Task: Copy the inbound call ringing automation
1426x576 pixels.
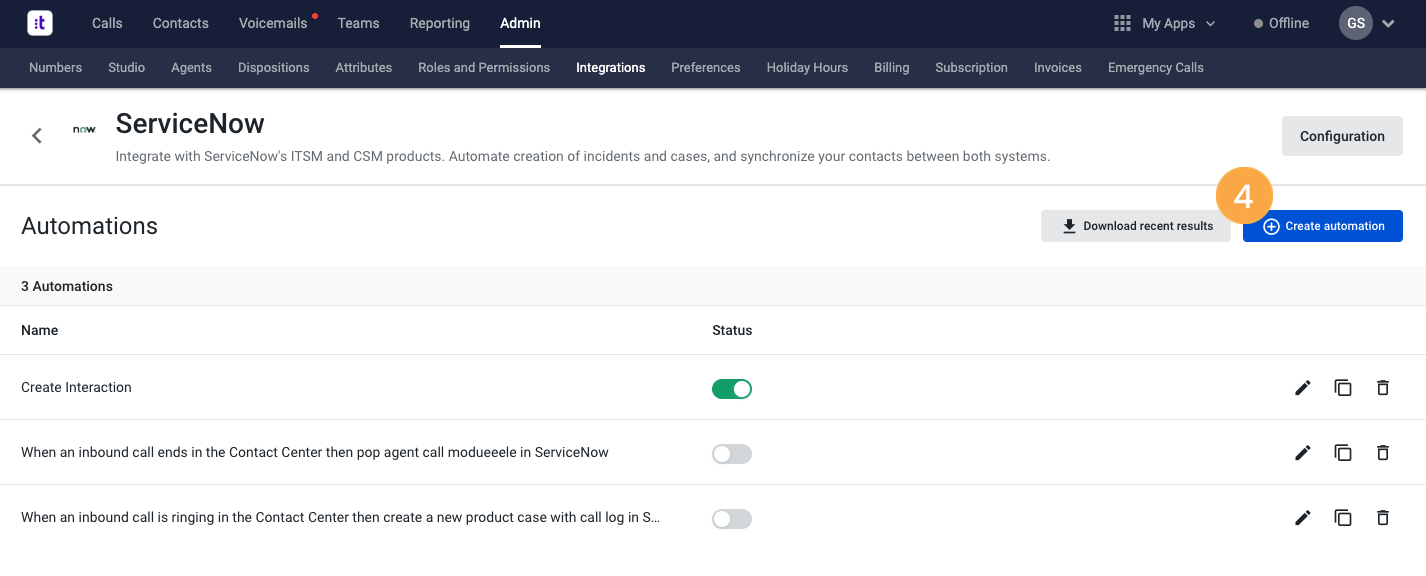Action: coord(1343,518)
